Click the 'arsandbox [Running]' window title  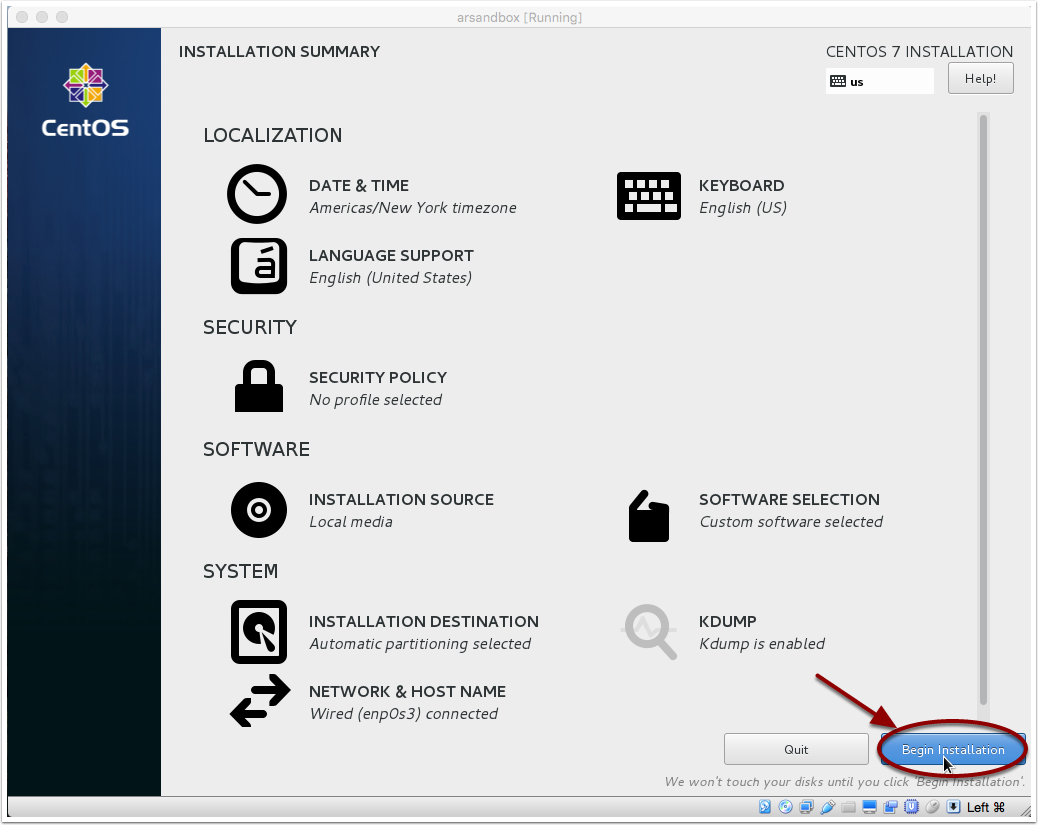tap(519, 17)
